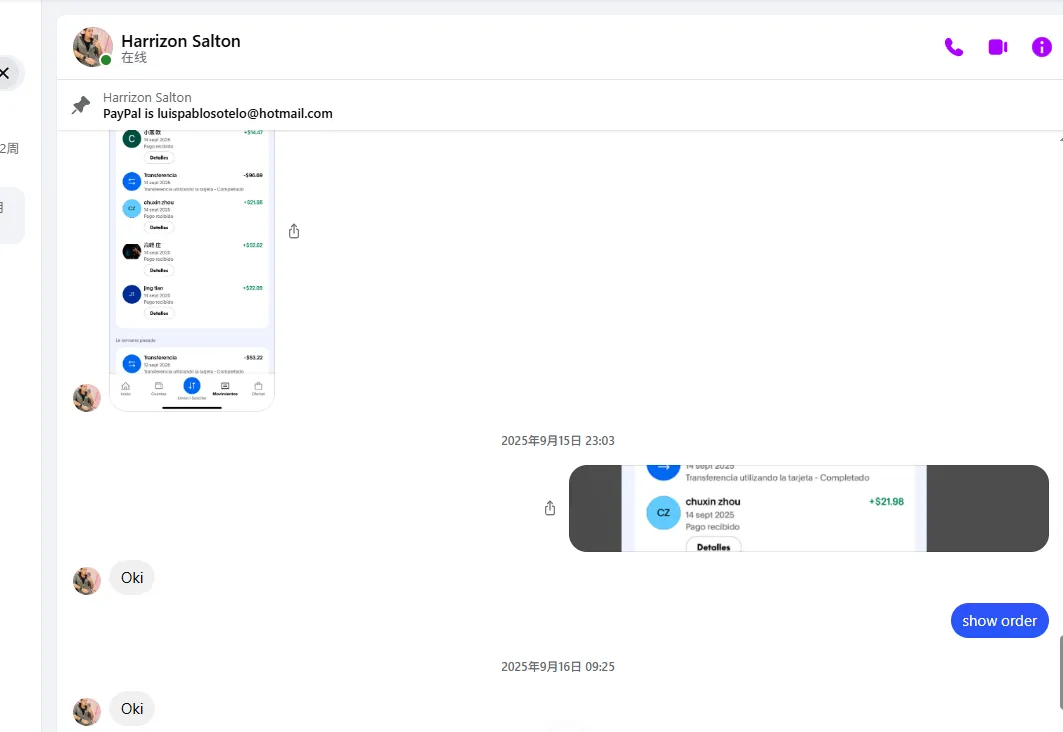Click the 'show order' message bubble

point(999,620)
